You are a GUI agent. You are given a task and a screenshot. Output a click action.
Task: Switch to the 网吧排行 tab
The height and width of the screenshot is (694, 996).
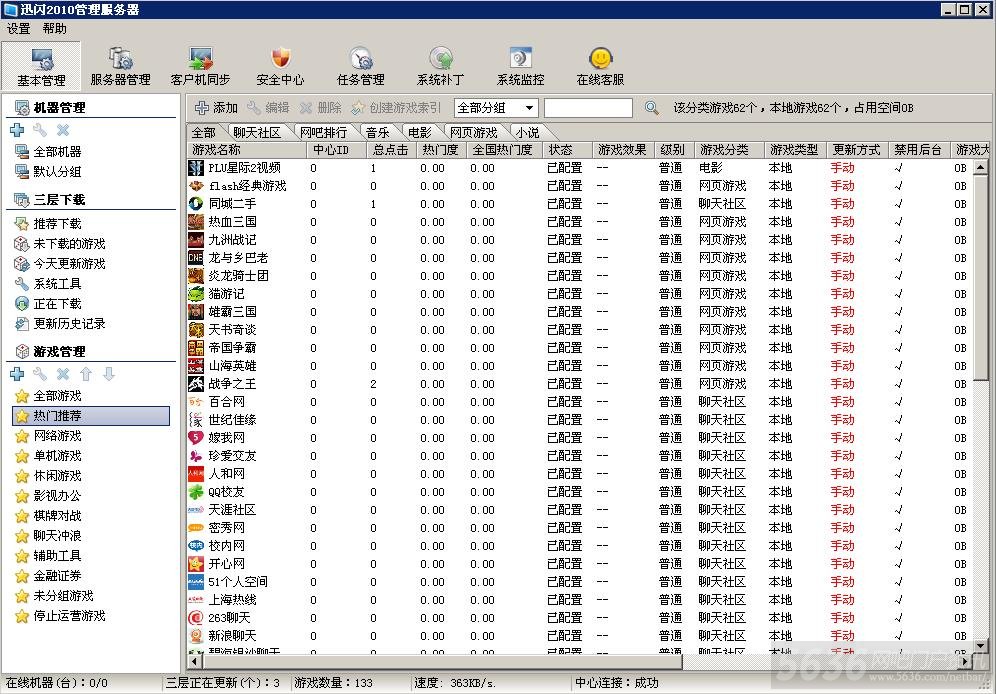323,132
